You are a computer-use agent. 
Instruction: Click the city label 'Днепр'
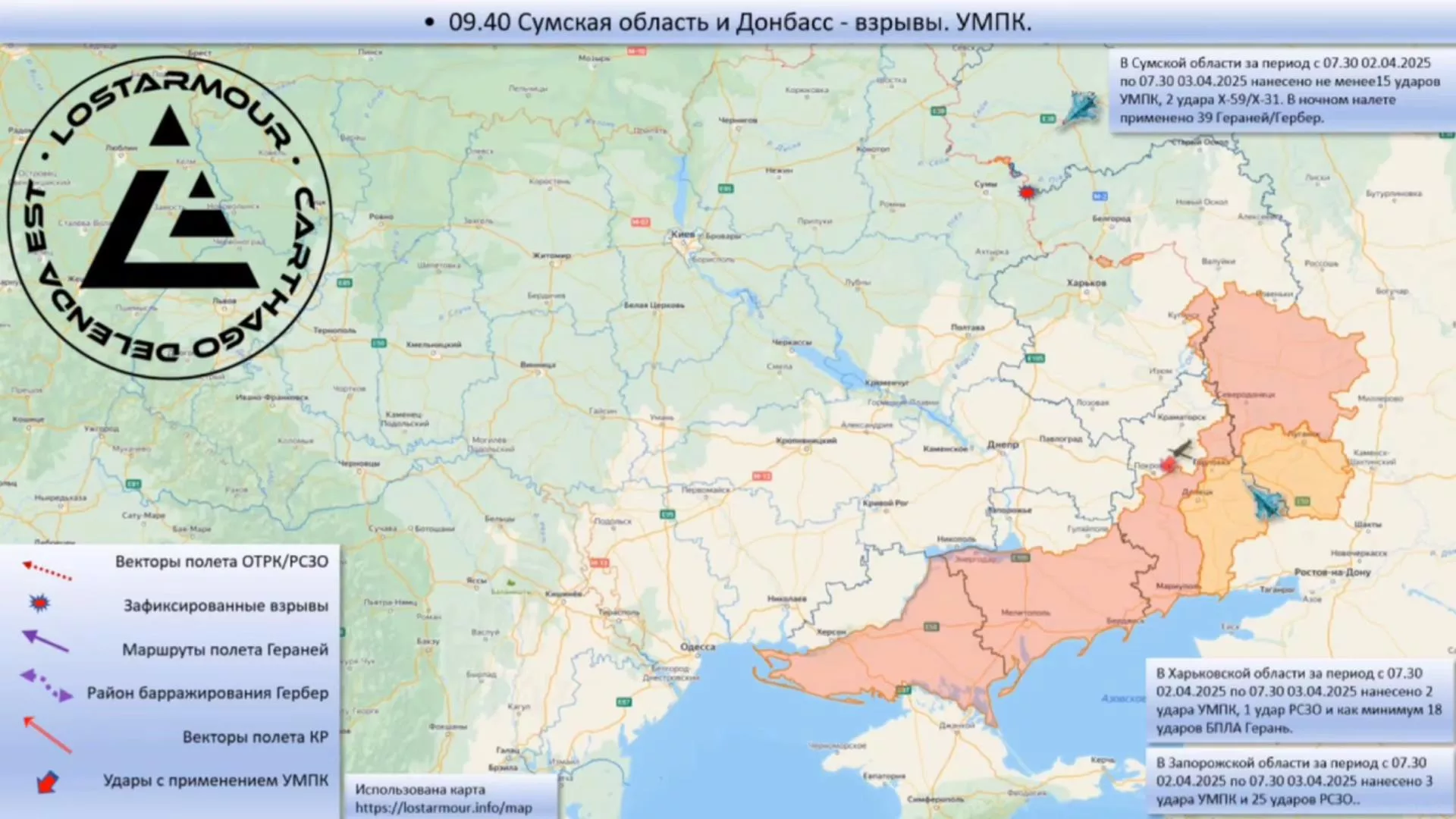1003,445
